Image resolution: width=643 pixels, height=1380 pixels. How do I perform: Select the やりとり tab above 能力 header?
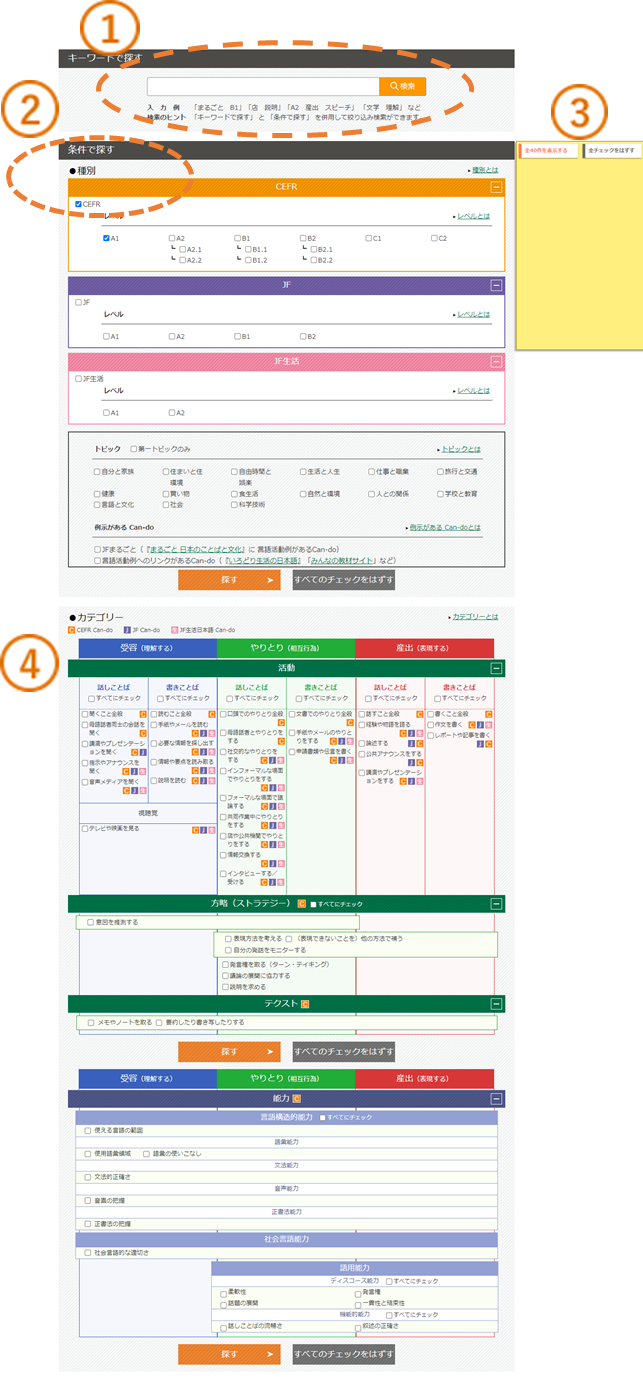pyautogui.click(x=286, y=1078)
